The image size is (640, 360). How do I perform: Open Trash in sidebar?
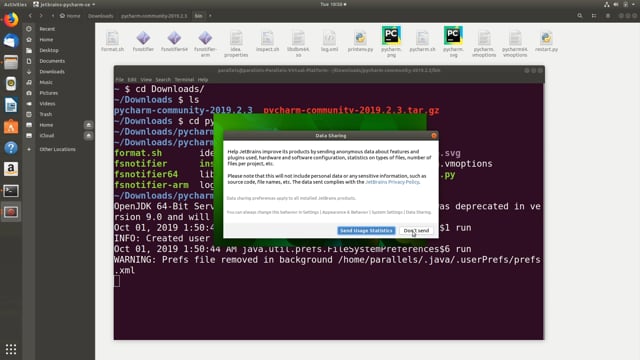coord(46,114)
